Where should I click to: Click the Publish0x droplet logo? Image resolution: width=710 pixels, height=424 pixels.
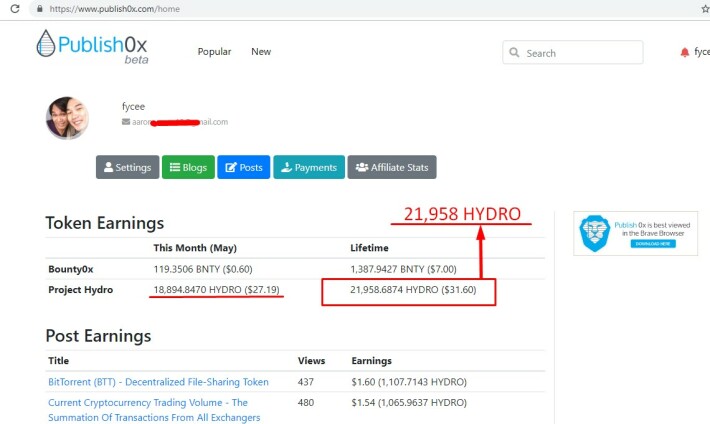[x=45, y=43]
